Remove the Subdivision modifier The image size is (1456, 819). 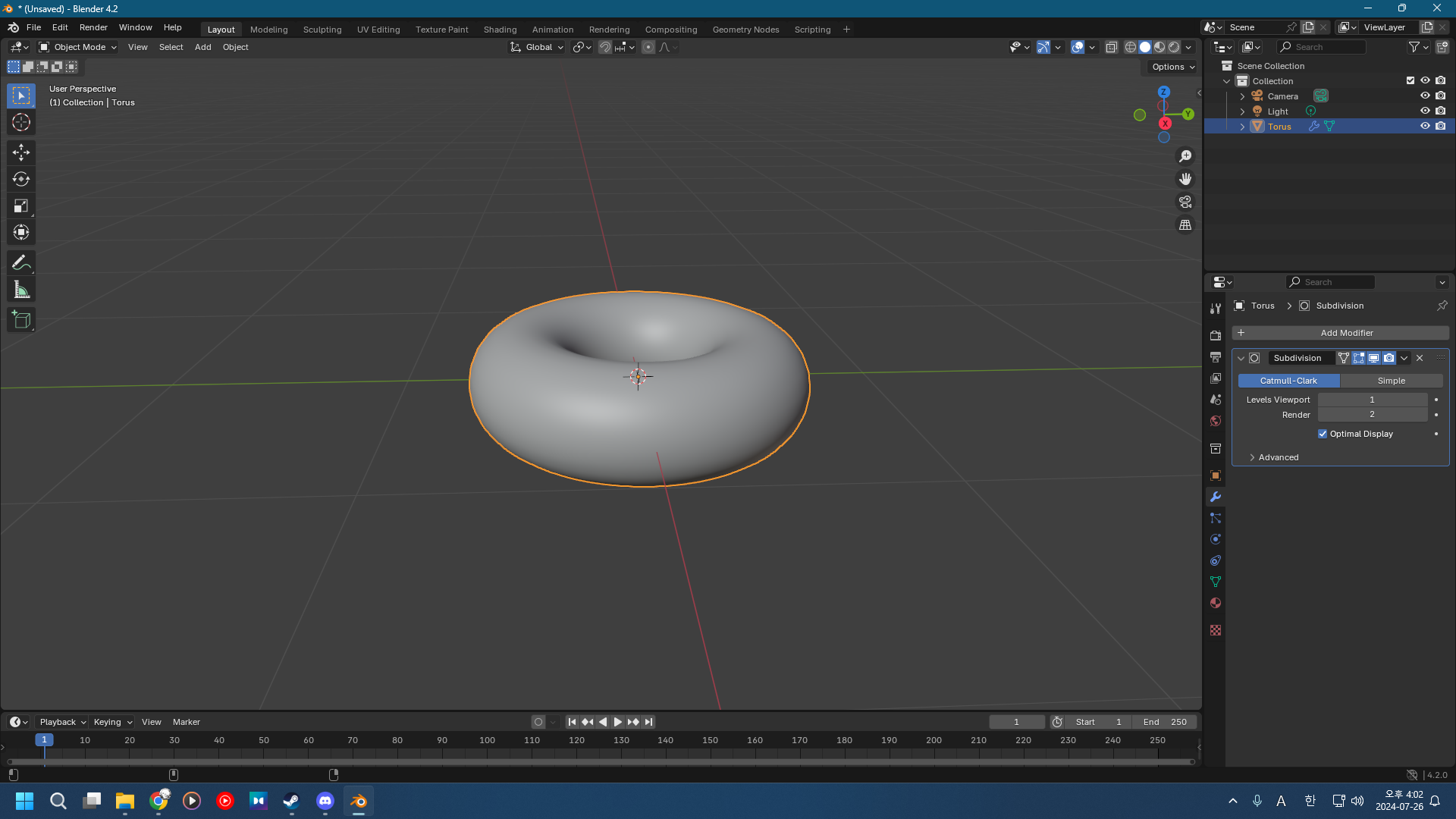tap(1420, 358)
